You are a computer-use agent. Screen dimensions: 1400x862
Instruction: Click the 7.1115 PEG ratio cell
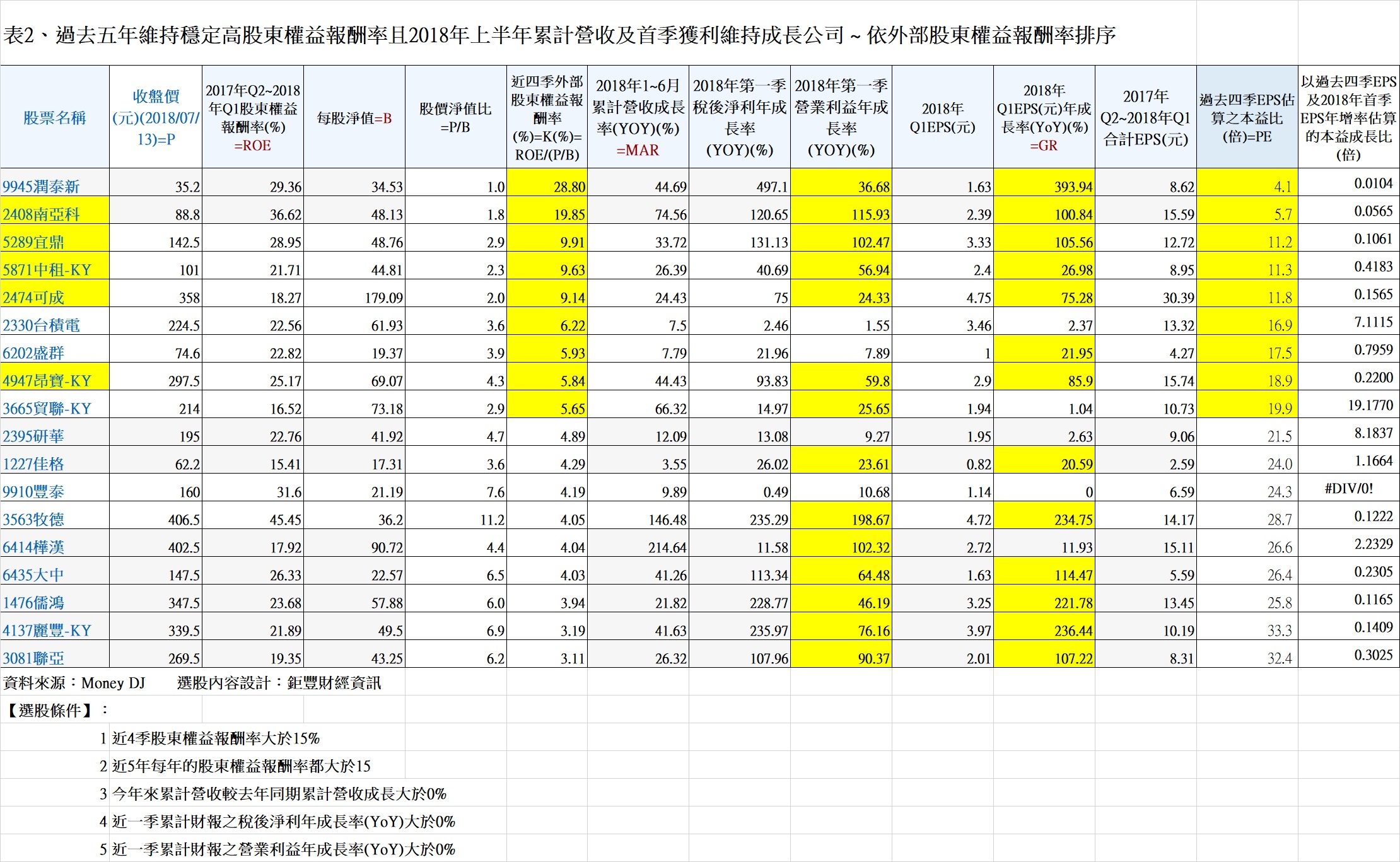tap(1349, 321)
